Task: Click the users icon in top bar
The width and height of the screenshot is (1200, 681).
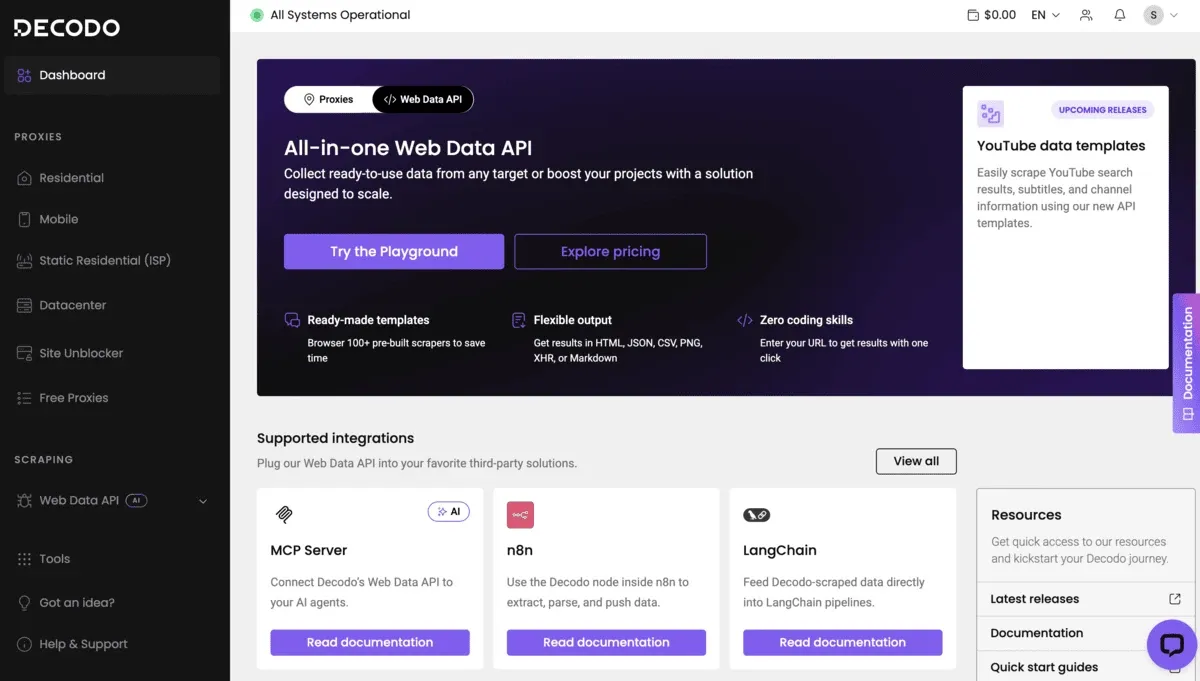Action: 1086,15
